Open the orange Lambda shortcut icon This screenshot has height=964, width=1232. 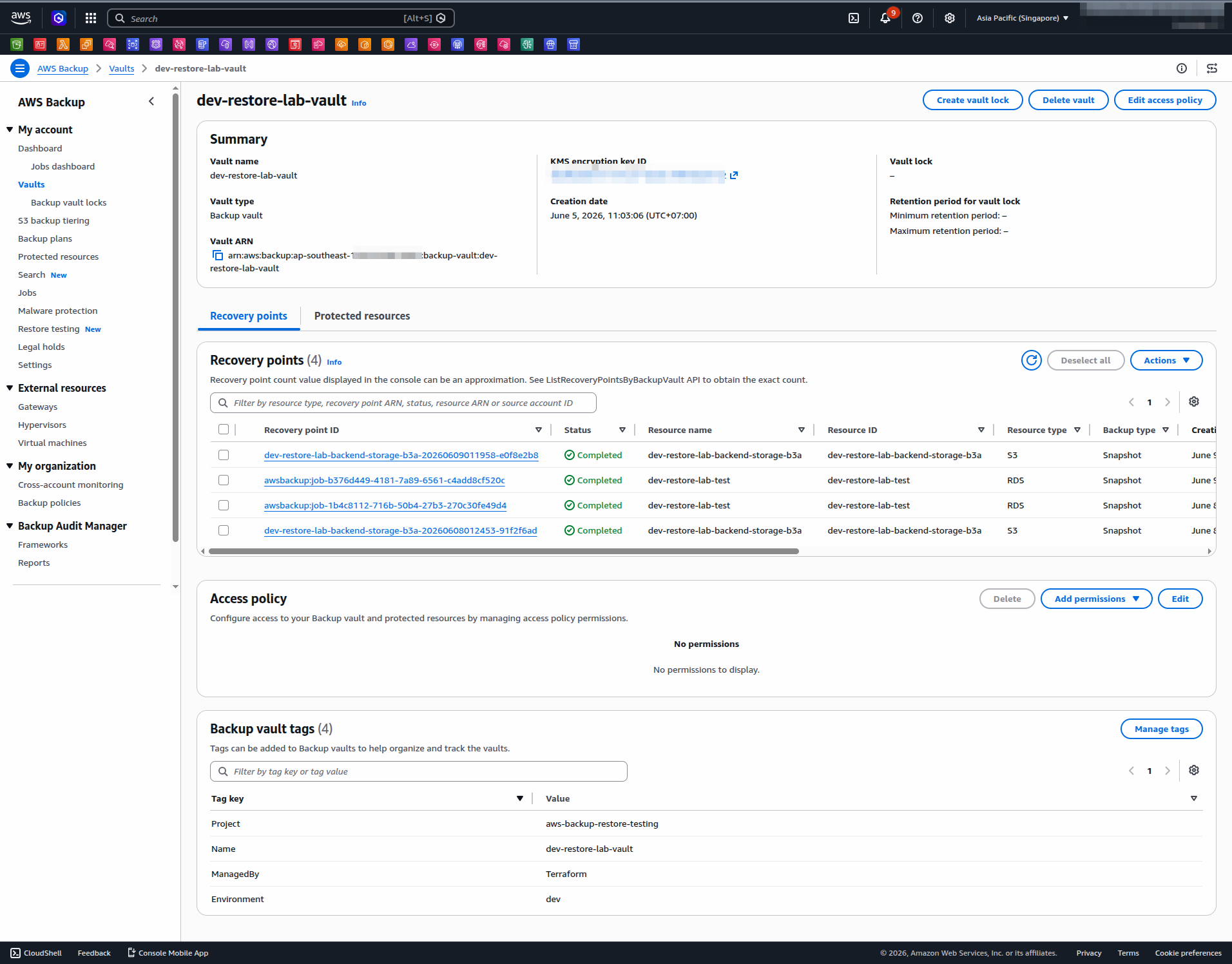click(x=63, y=44)
